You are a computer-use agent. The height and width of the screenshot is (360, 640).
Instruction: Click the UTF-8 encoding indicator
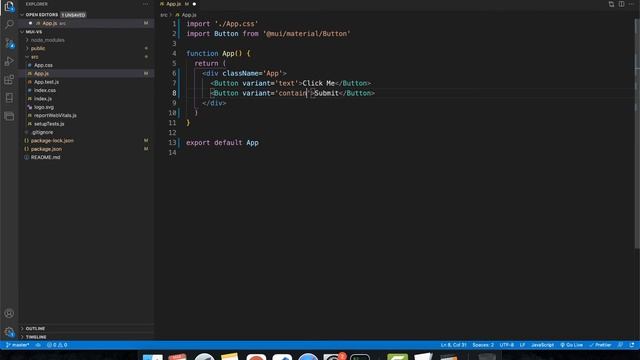pos(507,345)
